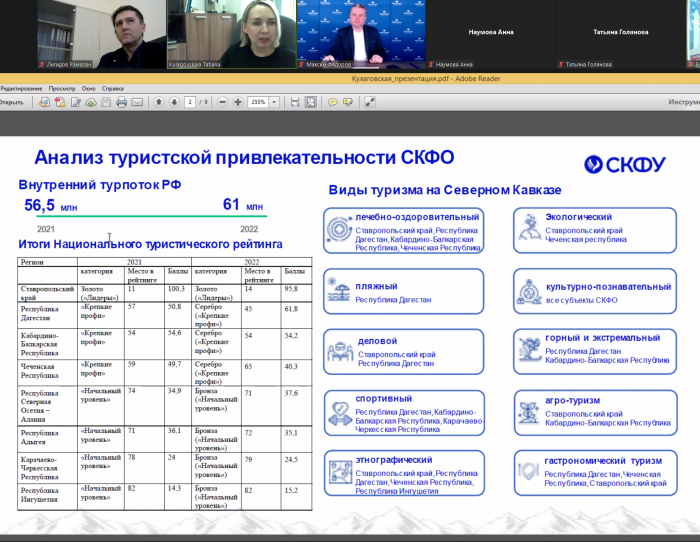Open the Редактирование menu
700x542 pixels.
point(21,88)
